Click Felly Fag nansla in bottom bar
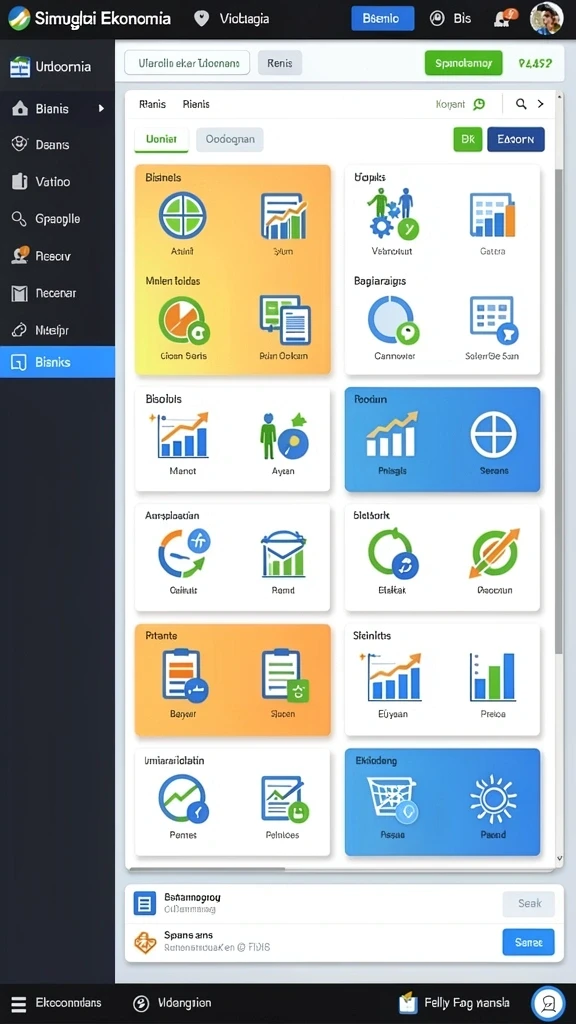Viewport: 576px width, 1024px height. point(454,1003)
